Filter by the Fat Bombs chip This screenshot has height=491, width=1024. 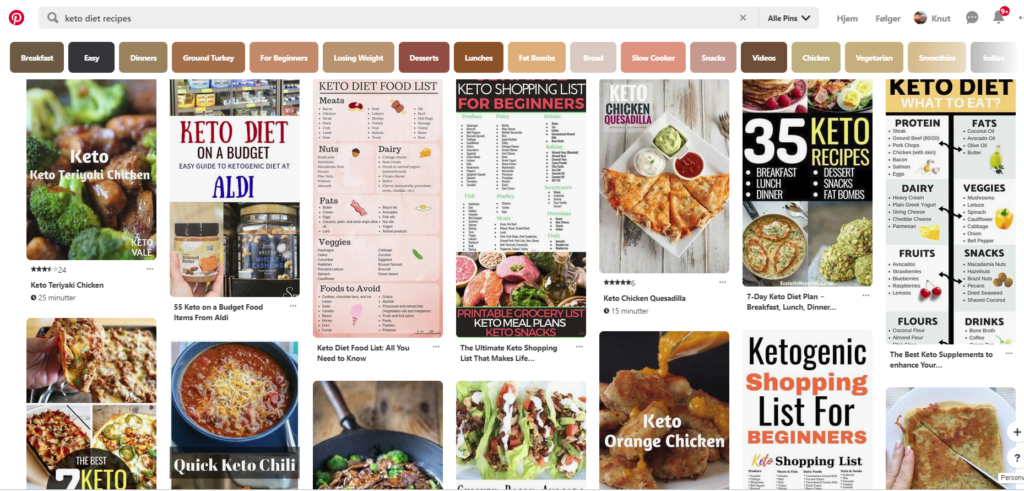pyautogui.click(x=537, y=57)
